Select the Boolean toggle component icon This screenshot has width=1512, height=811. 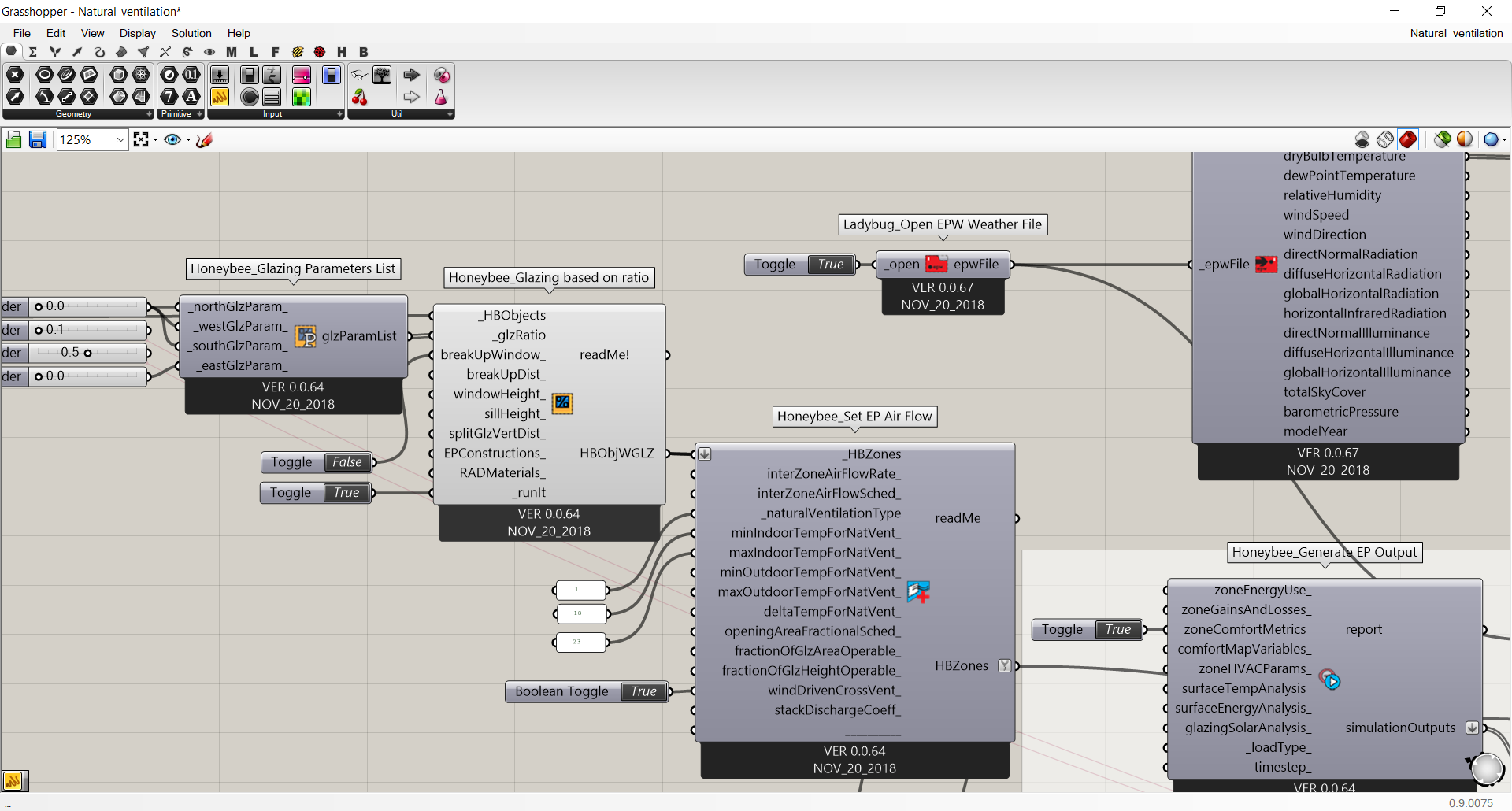(250, 75)
